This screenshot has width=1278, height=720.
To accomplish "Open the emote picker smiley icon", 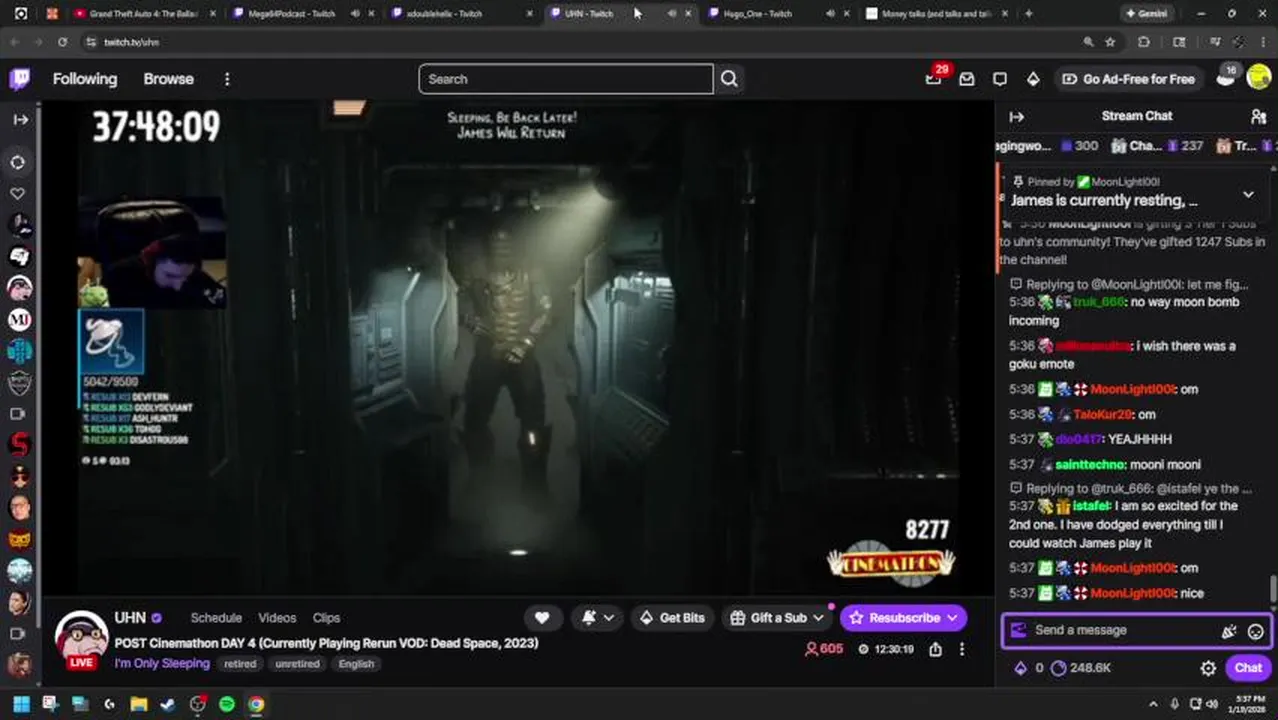I will click(1256, 631).
